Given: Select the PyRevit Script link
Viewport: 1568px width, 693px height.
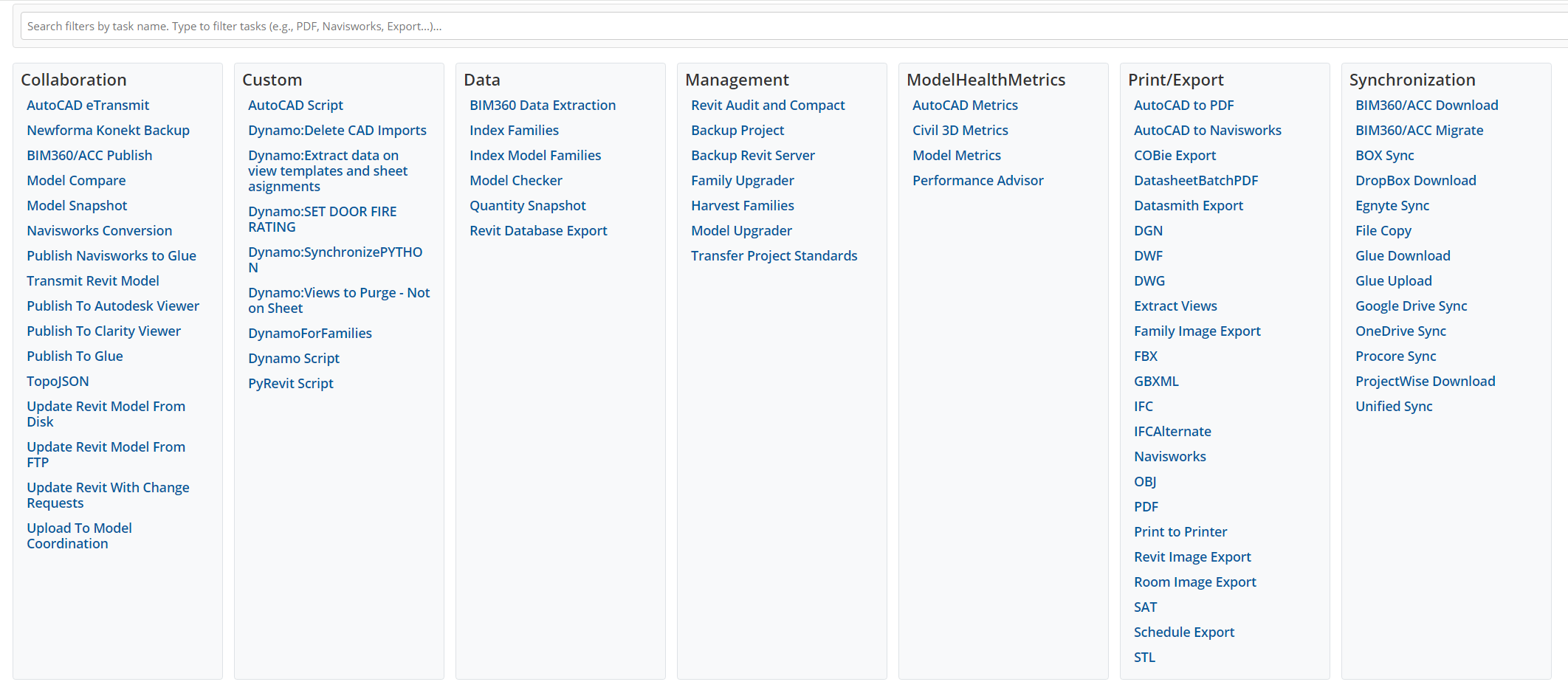Looking at the screenshot, I should [x=290, y=384].
